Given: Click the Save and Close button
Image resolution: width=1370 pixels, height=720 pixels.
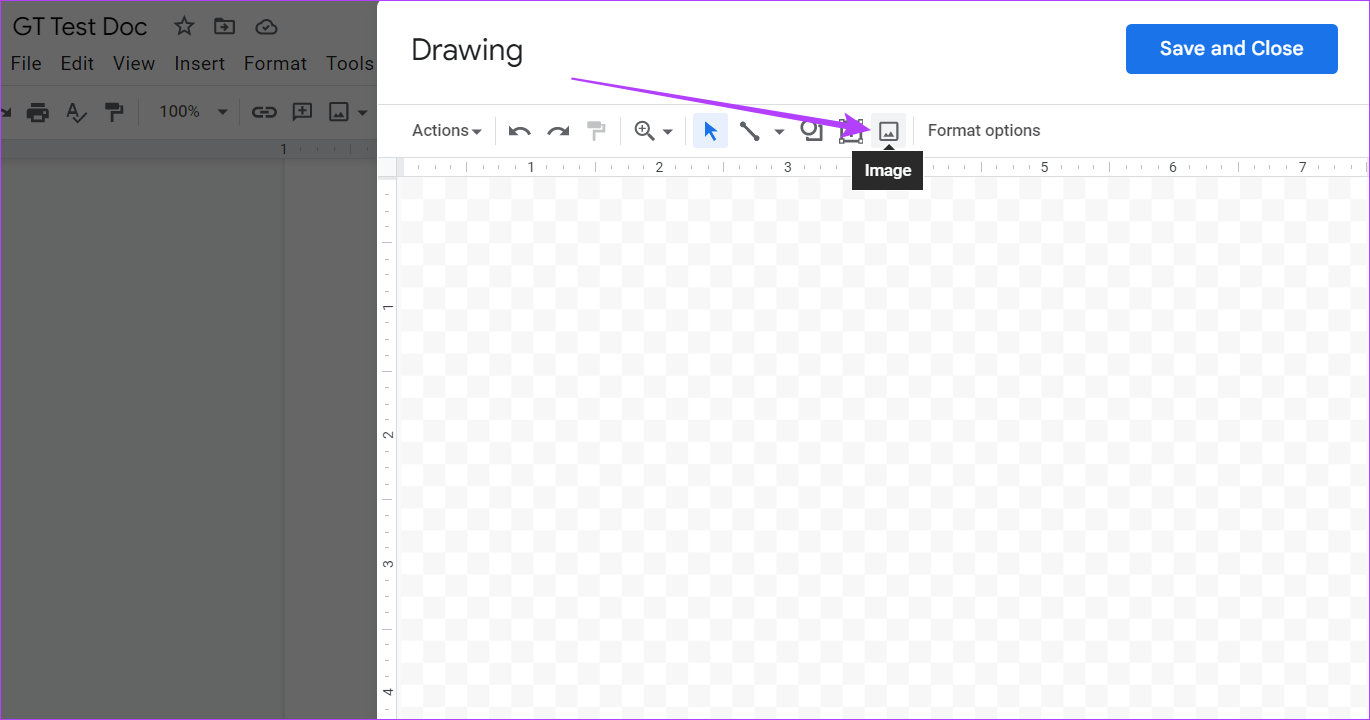Looking at the screenshot, I should coord(1231,48).
